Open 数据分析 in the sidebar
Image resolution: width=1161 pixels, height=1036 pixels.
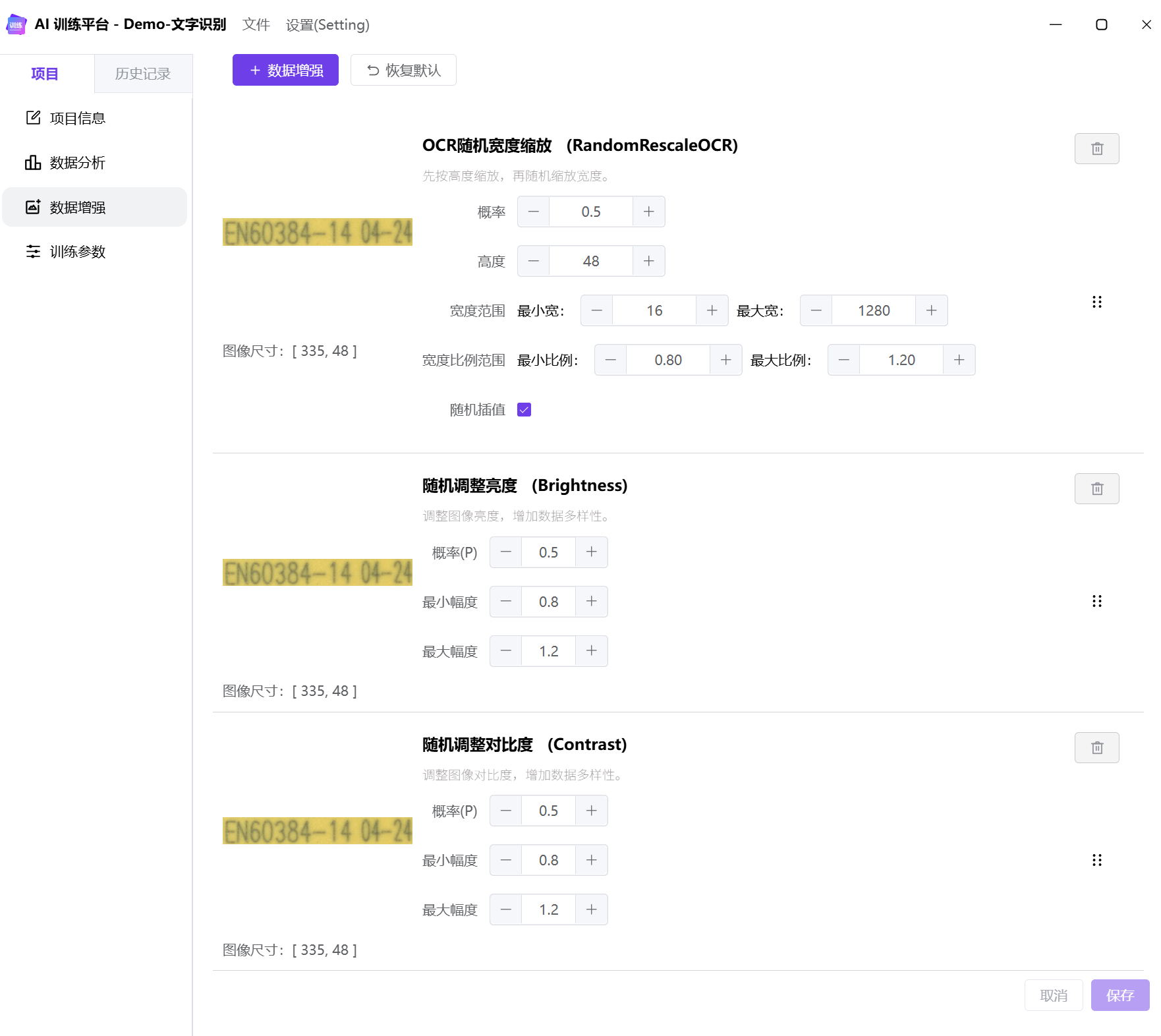click(77, 163)
